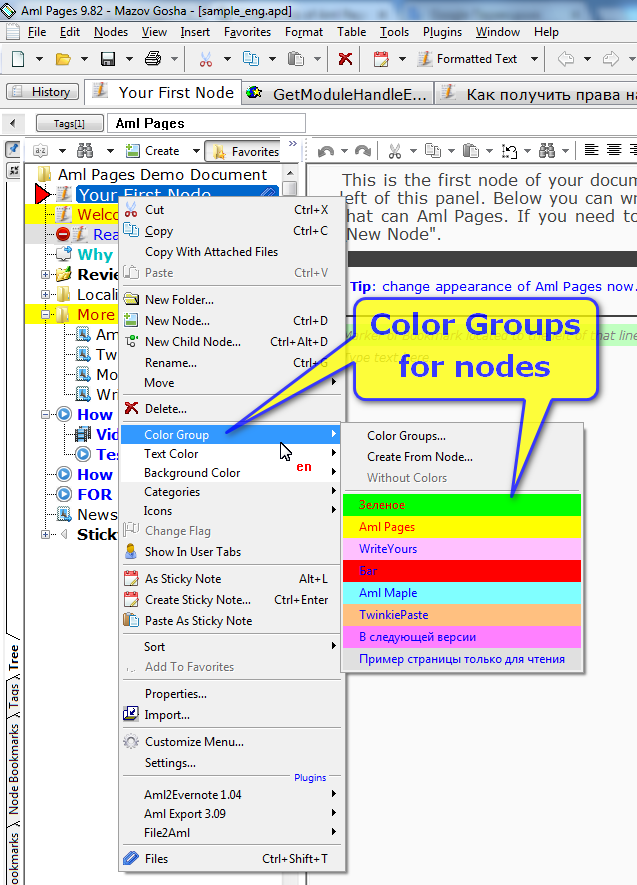637x885 pixels.
Task: Click the scissors Cut icon in editor toolbar
Action: coord(395,151)
